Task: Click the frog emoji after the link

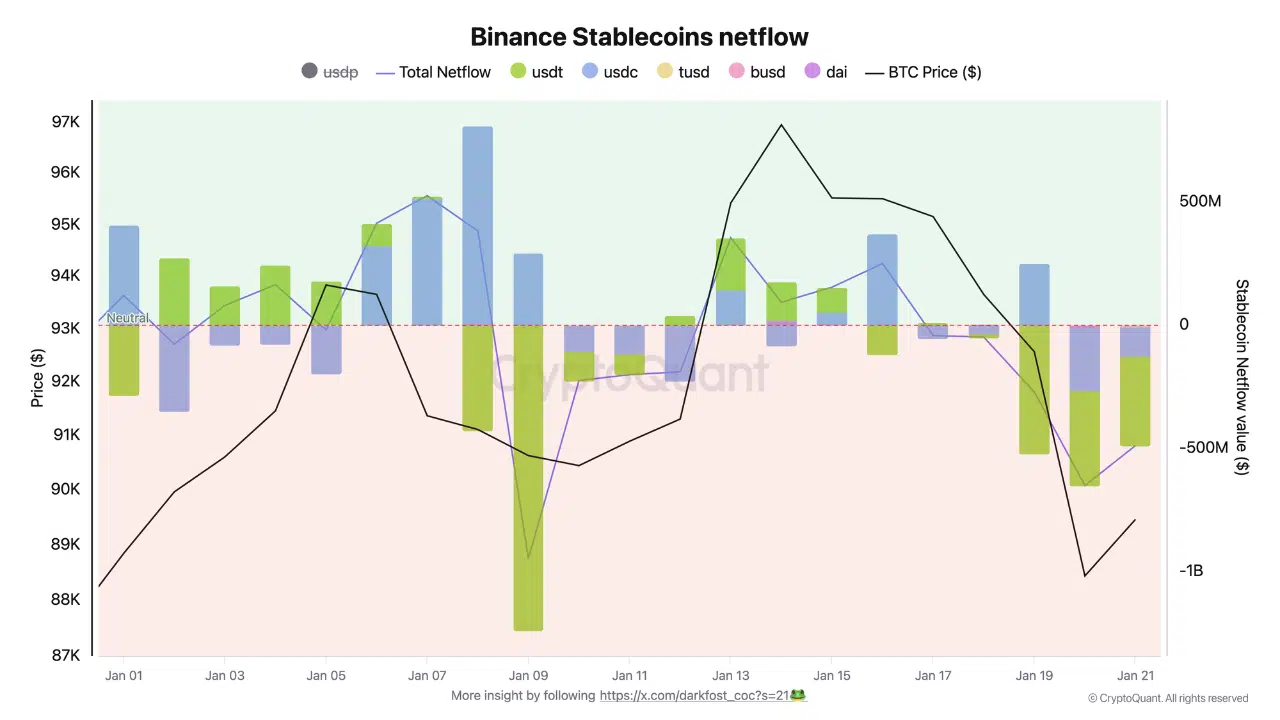Action: click(x=798, y=696)
